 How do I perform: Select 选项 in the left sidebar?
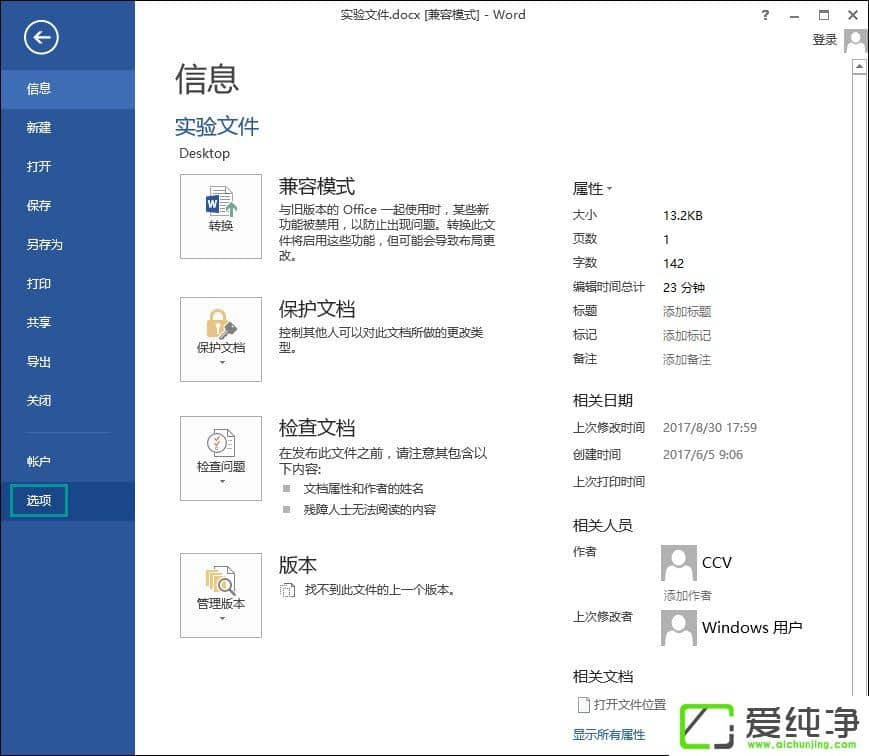[x=39, y=500]
